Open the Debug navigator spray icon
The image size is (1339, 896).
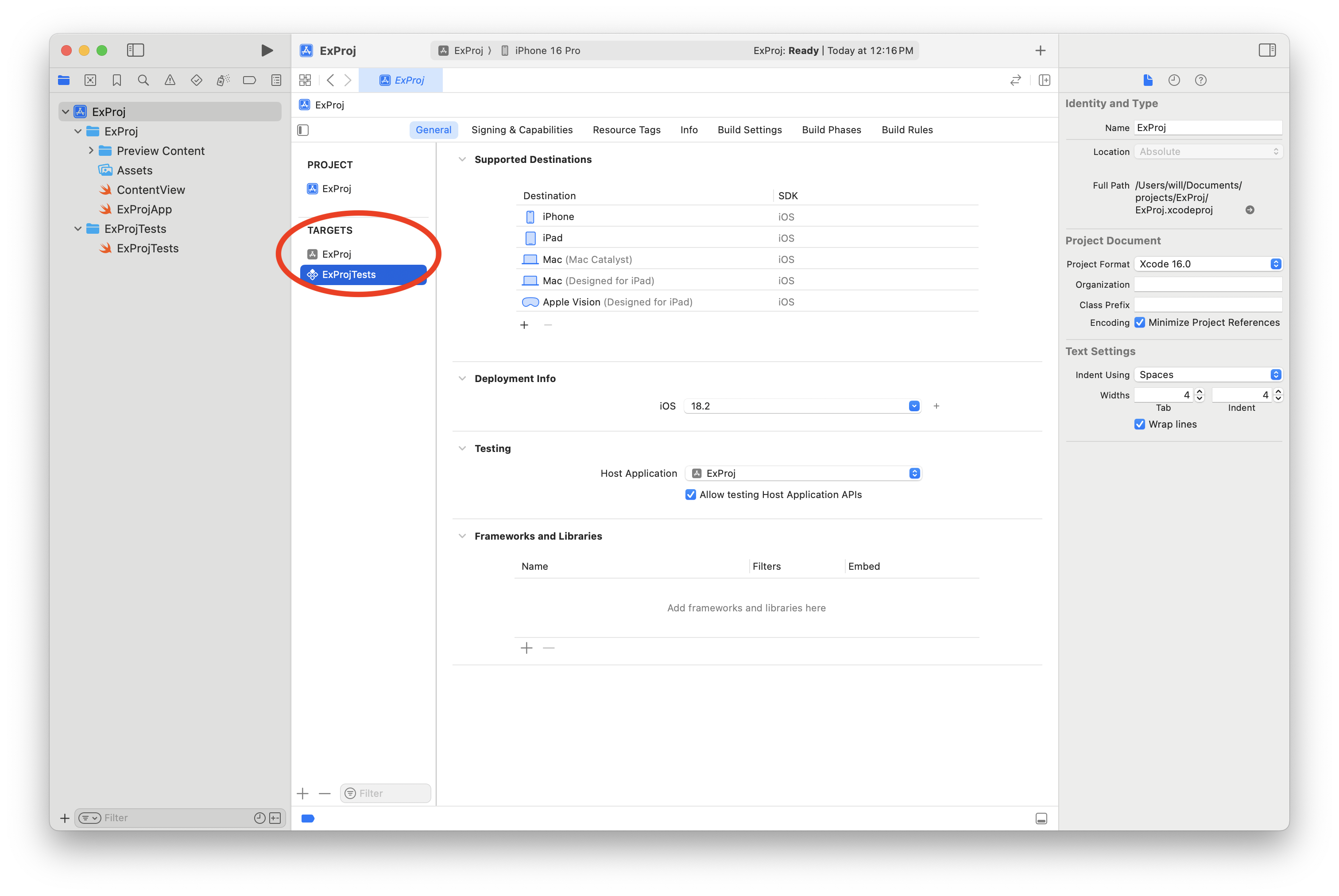pos(223,80)
